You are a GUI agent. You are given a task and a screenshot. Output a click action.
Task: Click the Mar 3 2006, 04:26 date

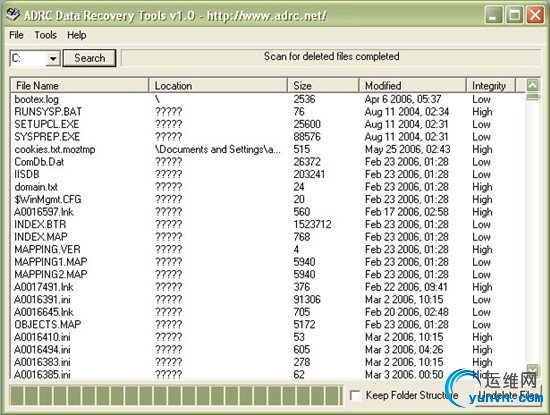(404, 350)
